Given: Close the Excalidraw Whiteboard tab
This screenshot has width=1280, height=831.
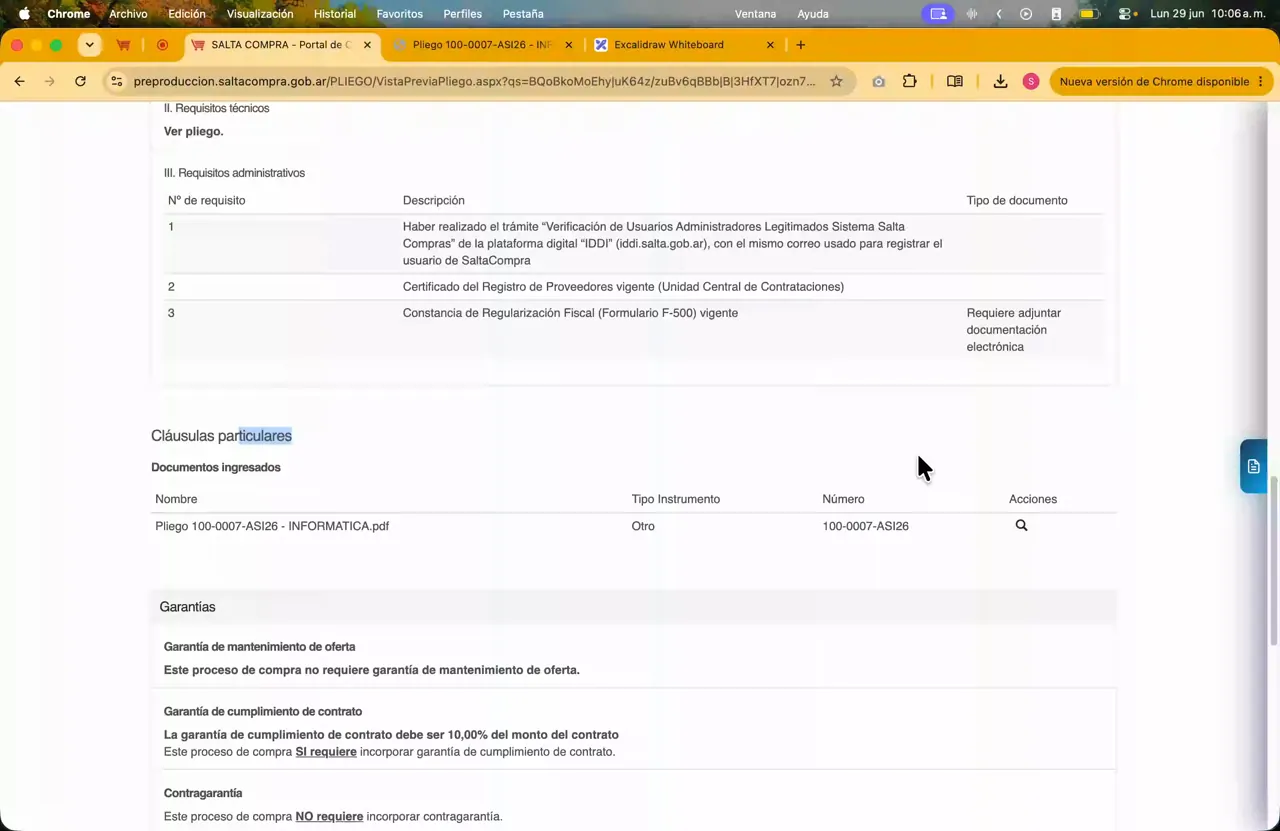Looking at the screenshot, I should [x=770, y=45].
